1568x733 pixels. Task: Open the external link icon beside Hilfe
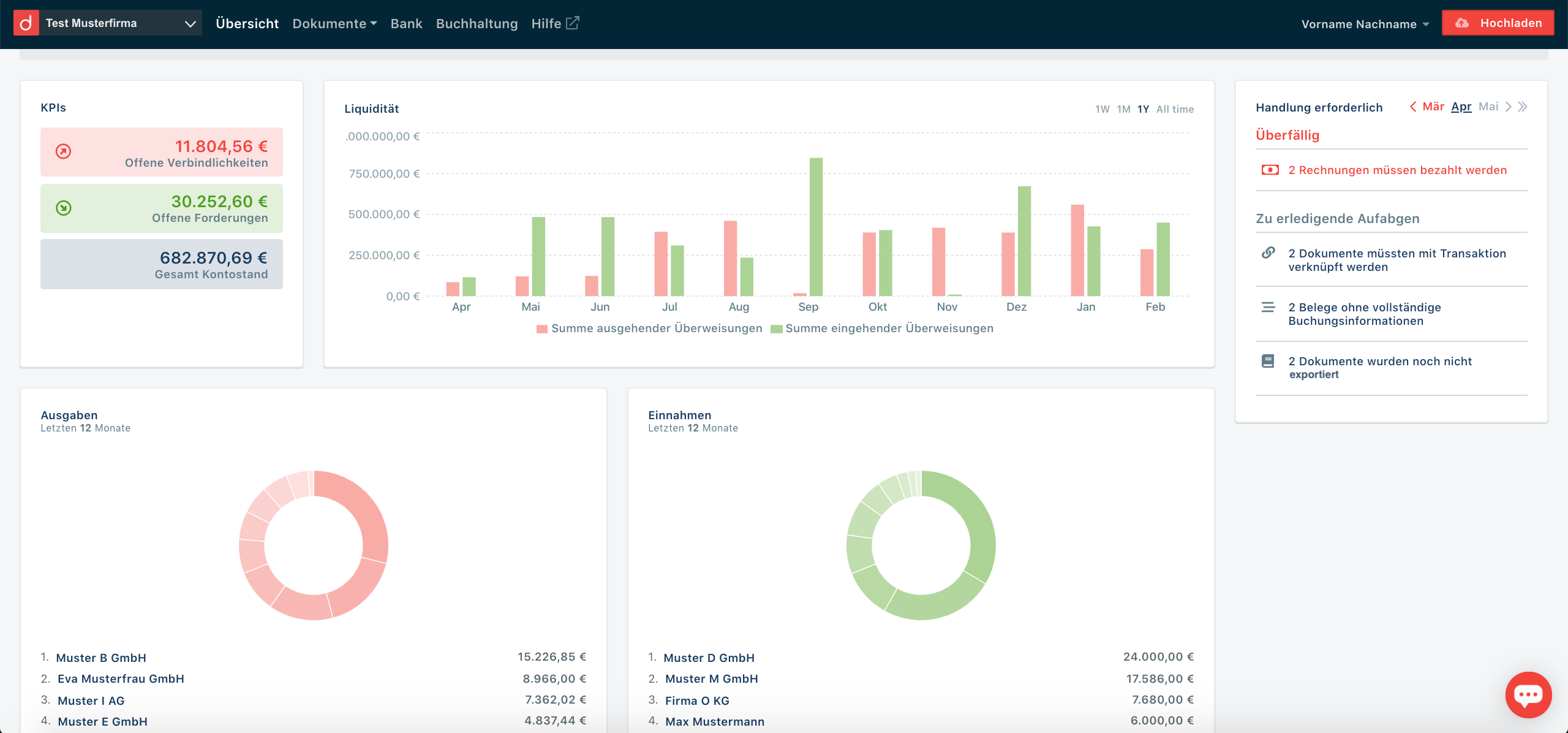573,22
